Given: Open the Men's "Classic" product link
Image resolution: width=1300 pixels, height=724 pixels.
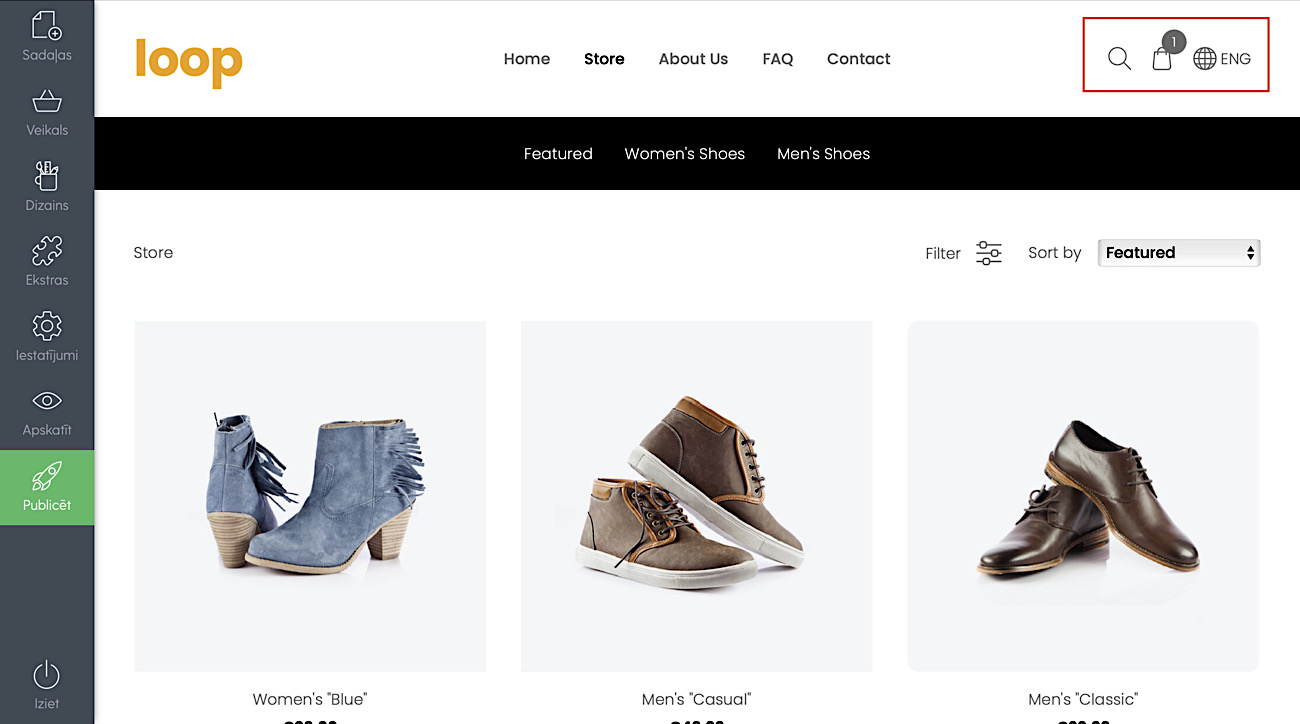Looking at the screenshot, I should pos(1083,699).
